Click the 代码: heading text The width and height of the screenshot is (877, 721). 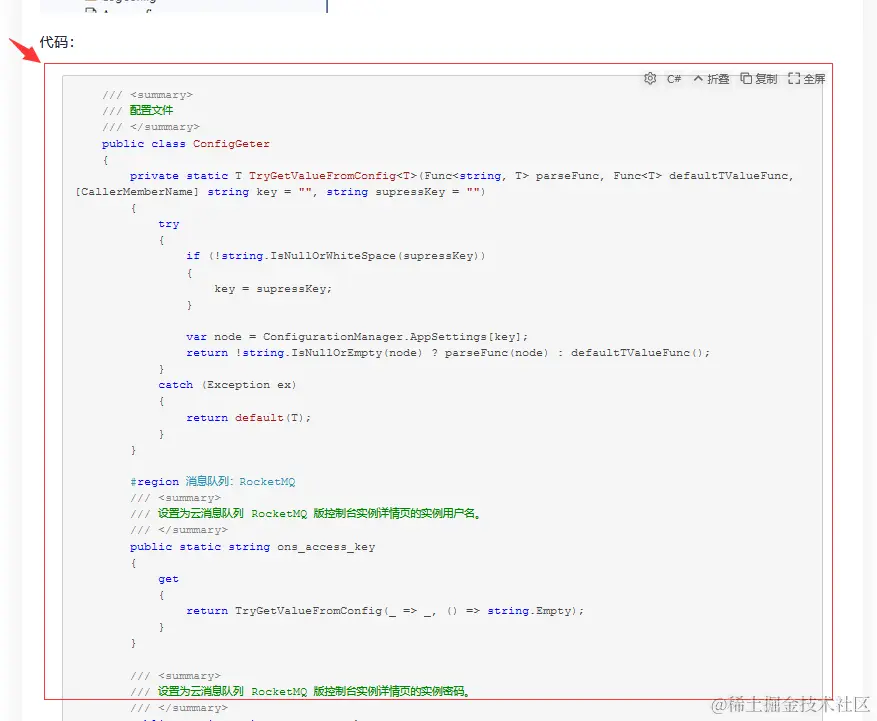point(57,42)
